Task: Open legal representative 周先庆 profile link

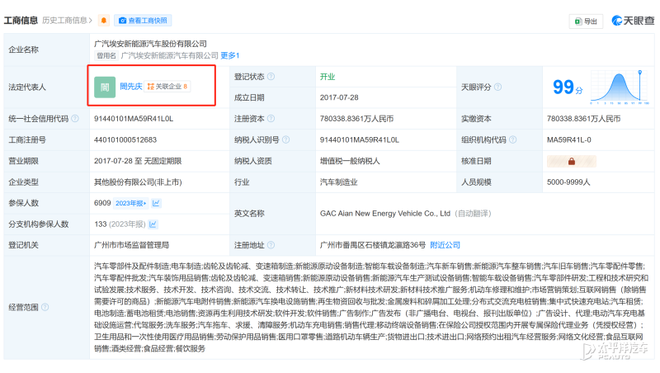Action: pos(131,86)
